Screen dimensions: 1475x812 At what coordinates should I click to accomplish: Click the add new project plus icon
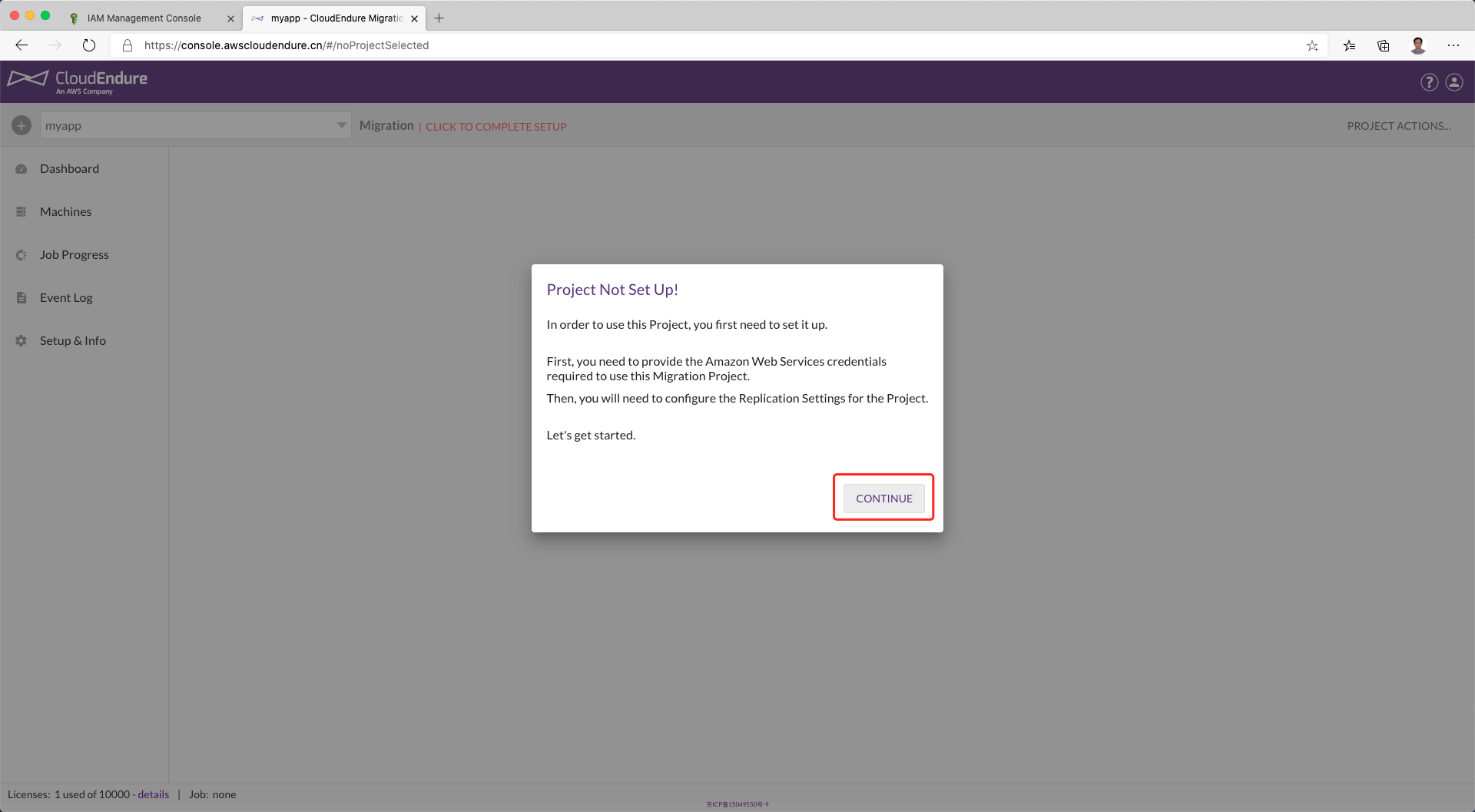pos(22,125)
